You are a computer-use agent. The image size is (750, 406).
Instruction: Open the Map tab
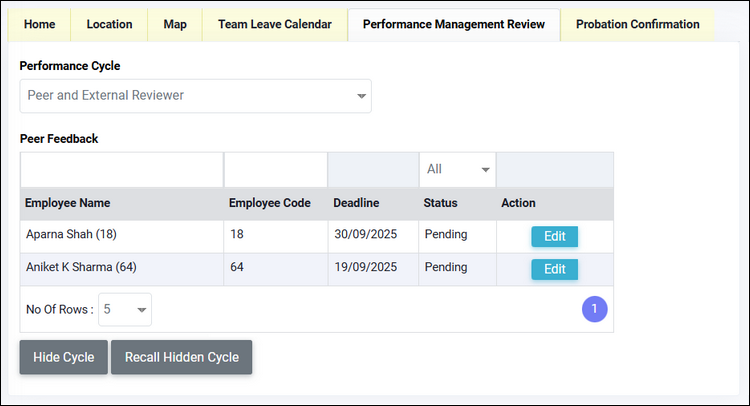click(x=174, y=24)
